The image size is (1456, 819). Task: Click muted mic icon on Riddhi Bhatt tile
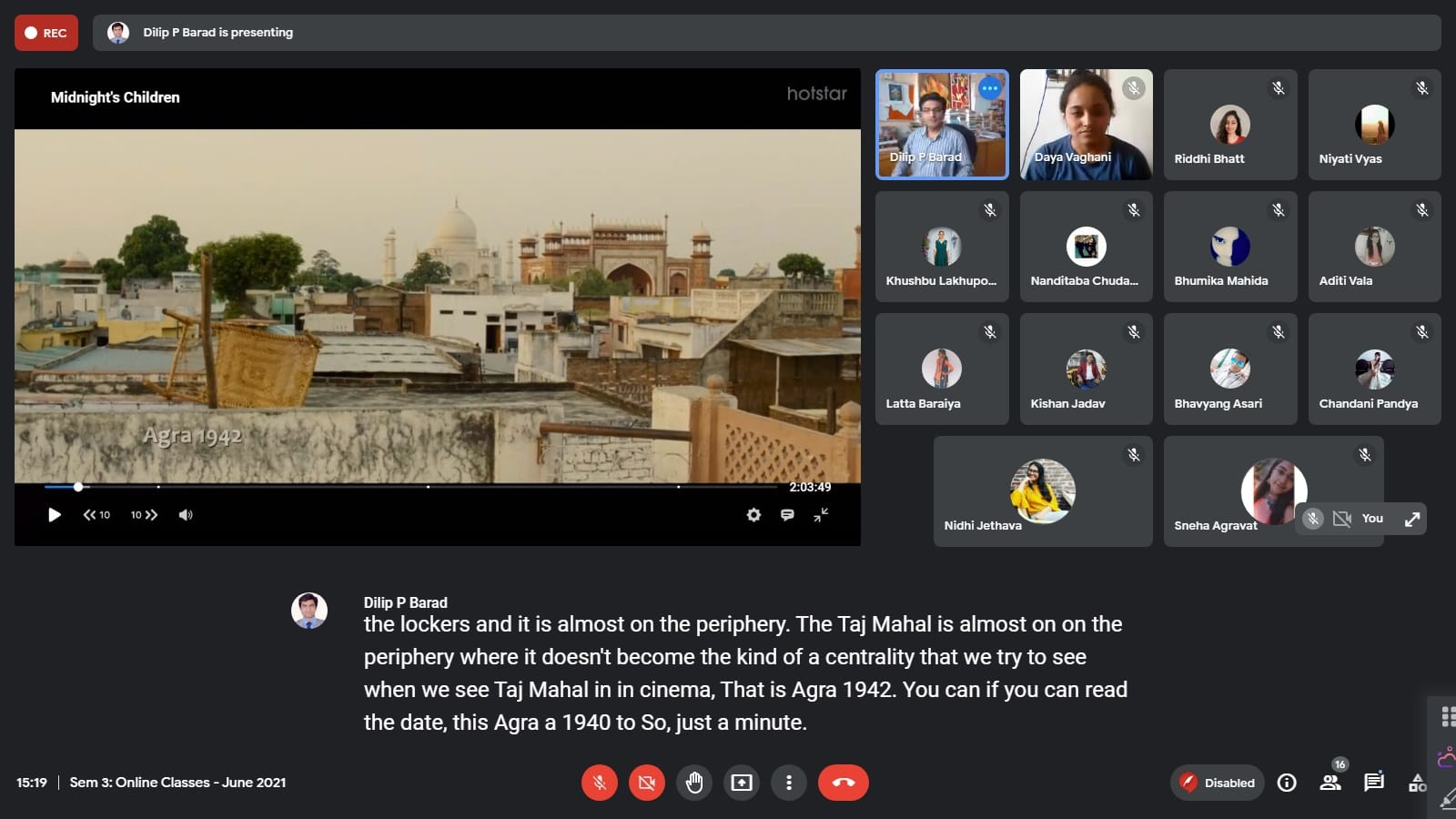[x=1279, y=88]
